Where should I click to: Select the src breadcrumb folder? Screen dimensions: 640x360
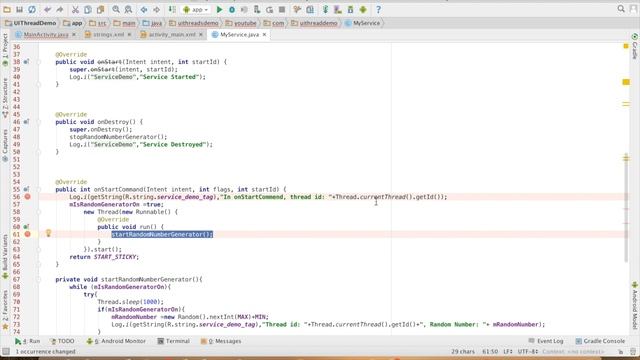point(98,23)
